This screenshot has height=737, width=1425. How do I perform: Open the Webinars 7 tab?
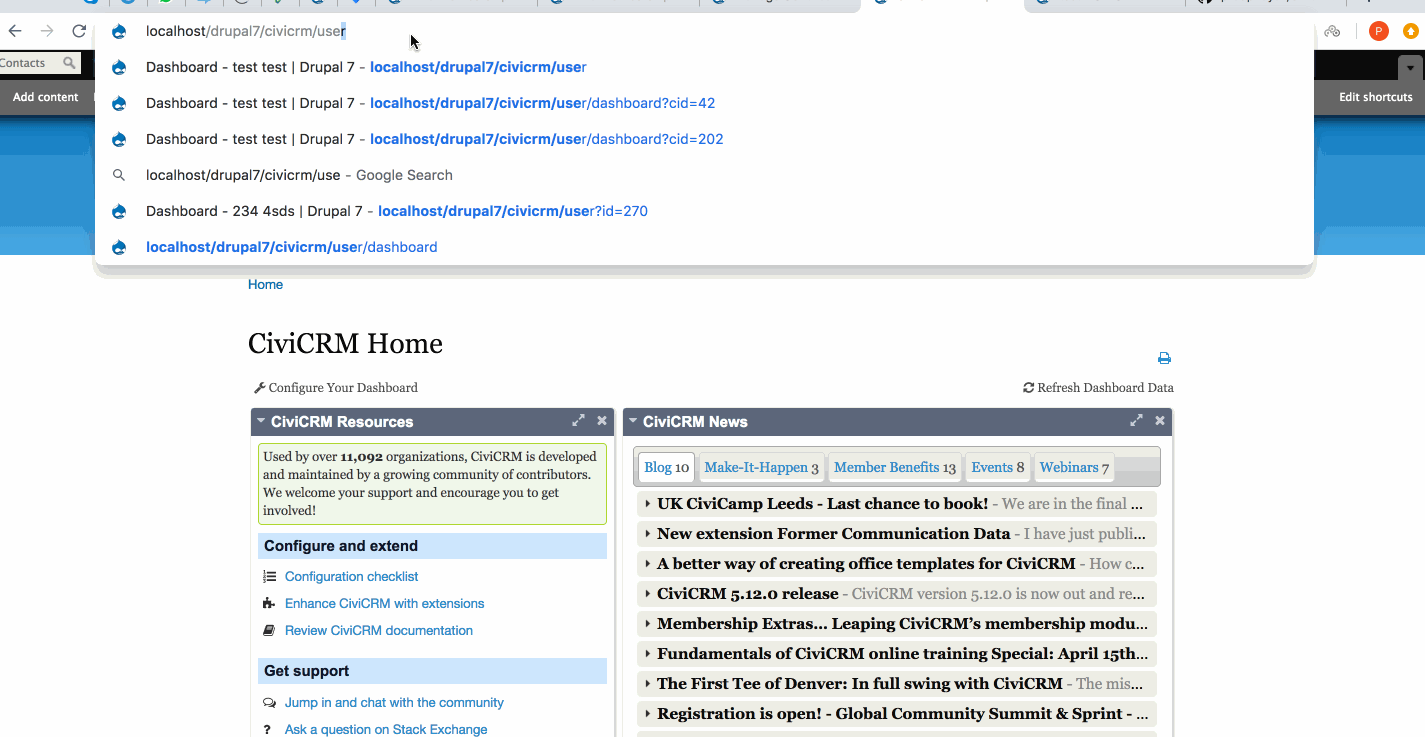pyautogui.click(x=1074, y=467)
